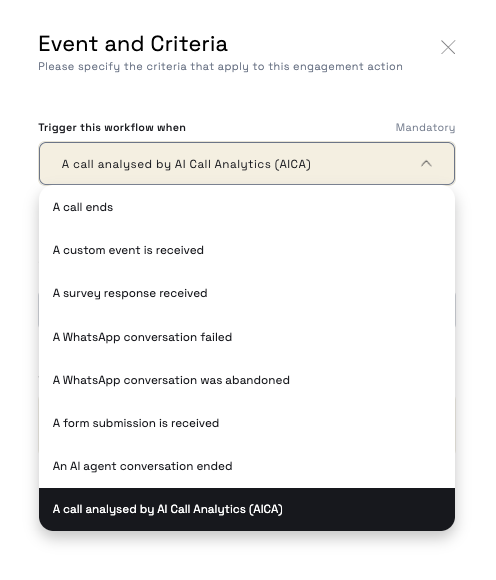496x580 pixels.
Task: Close the Event and Criteria dialog
Action: pyautogui.click(x=448, y=47)
